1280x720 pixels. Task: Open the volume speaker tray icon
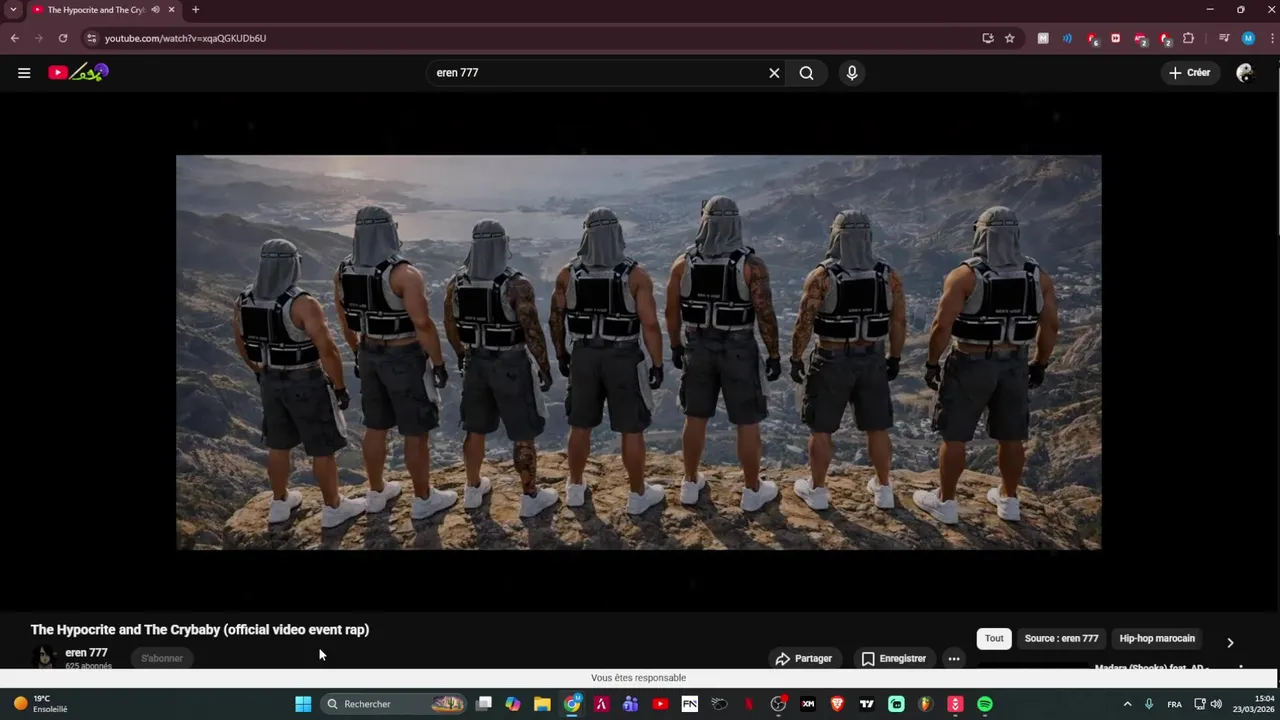(x=1216, y=704)
